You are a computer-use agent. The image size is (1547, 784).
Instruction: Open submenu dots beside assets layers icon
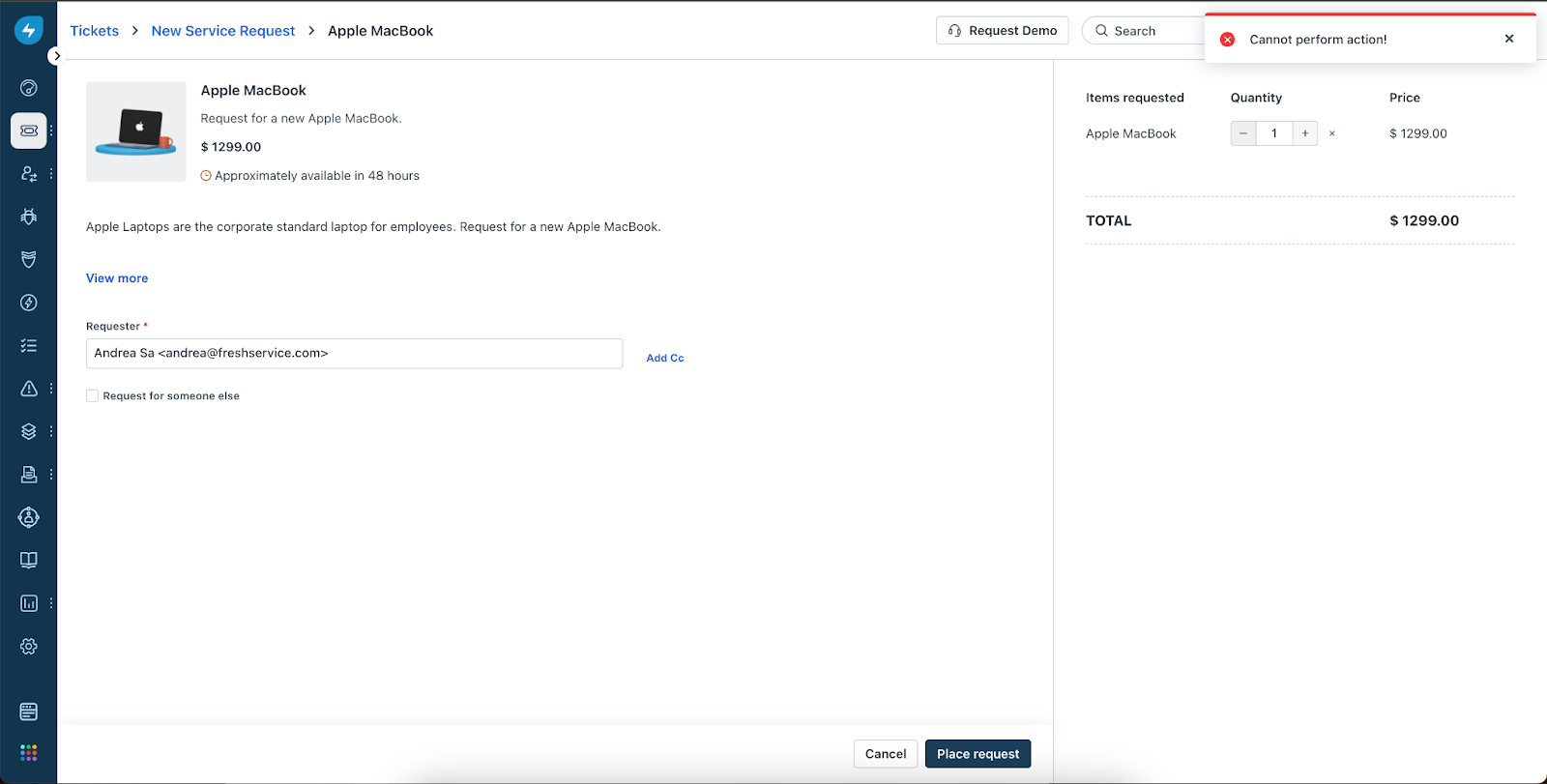pyautogui.click(x=51, y=431)
